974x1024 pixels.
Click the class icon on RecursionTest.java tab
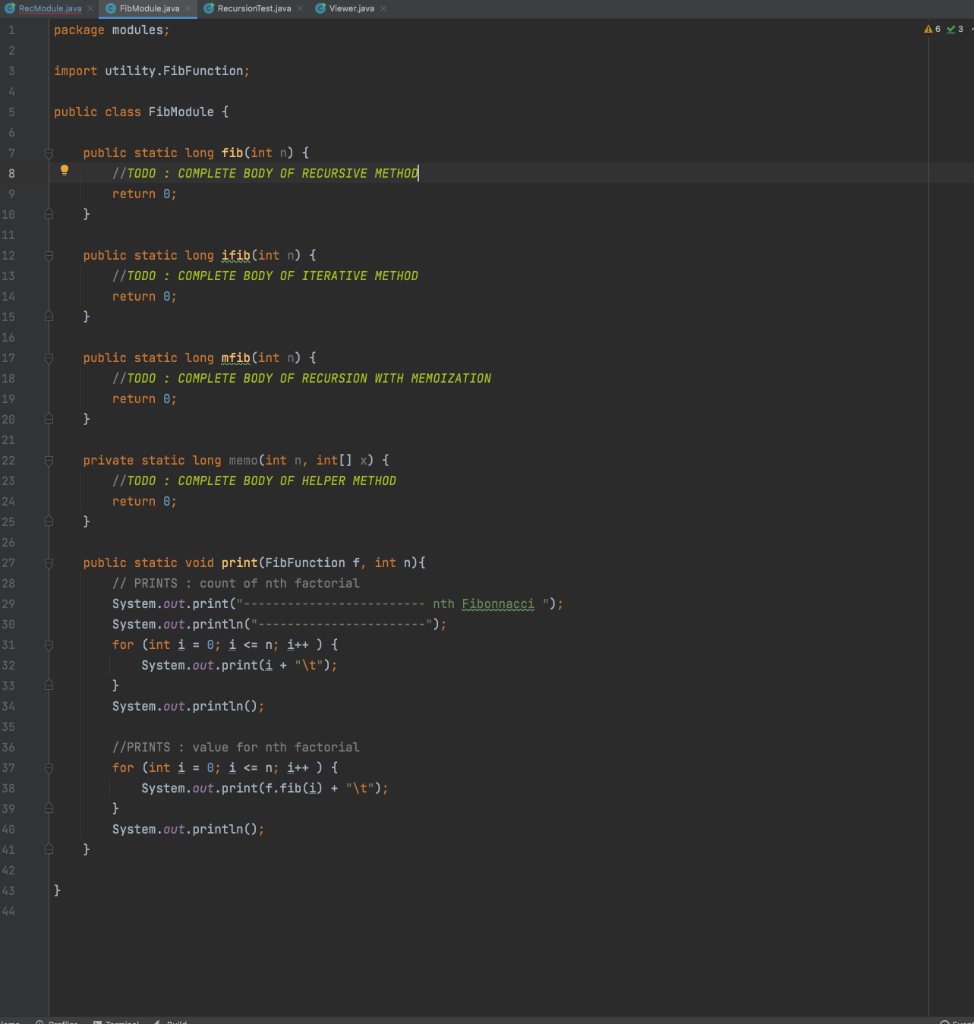[208, 8]
